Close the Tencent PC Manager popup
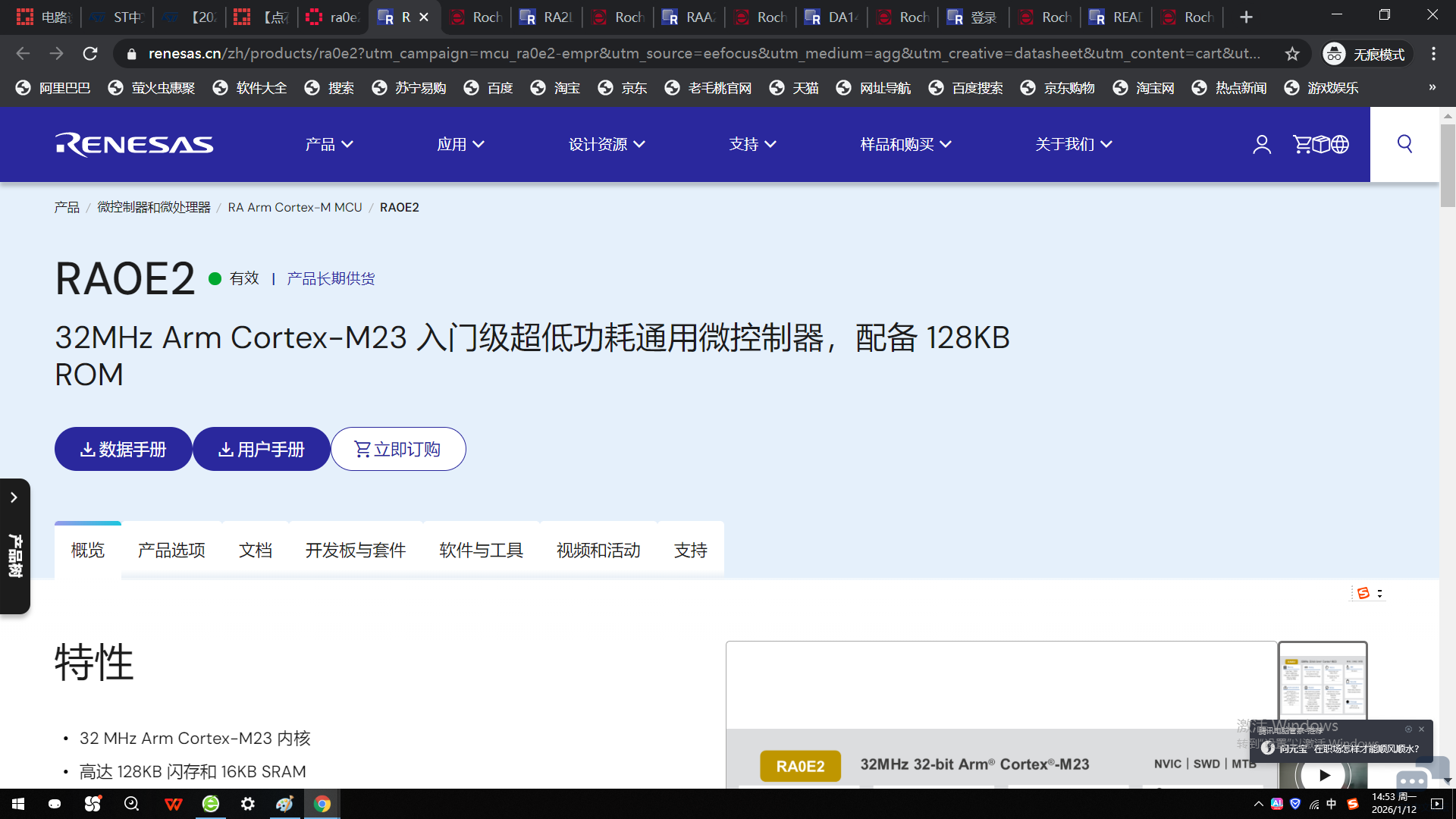The width and height of the screenshot is (1456, 819). tap(1422, 729)
